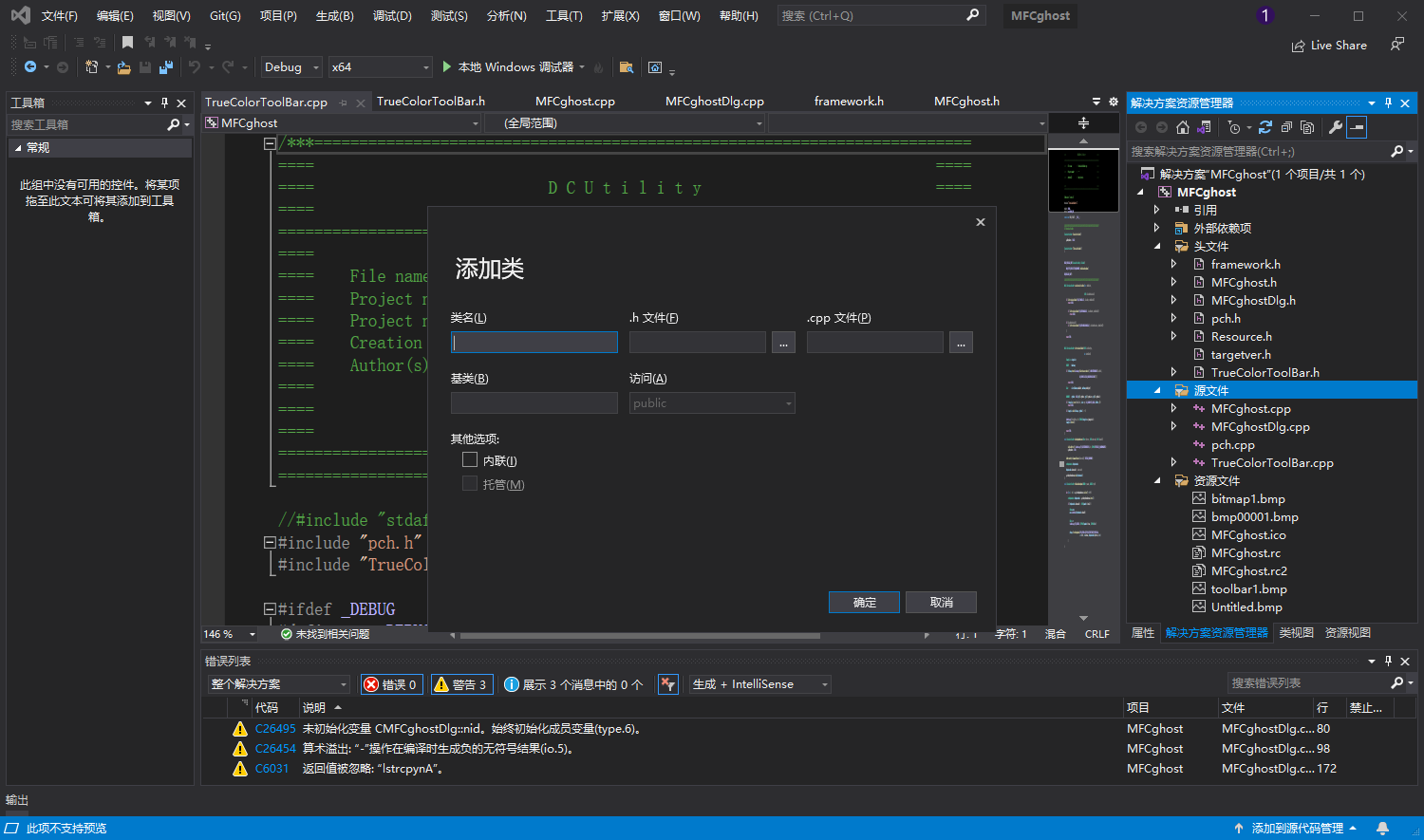The height and width of the screenshot is (840, 1424).
Task: Switch to the MFCghostDlg.cpp editor tab
Action: coord(714,102)
